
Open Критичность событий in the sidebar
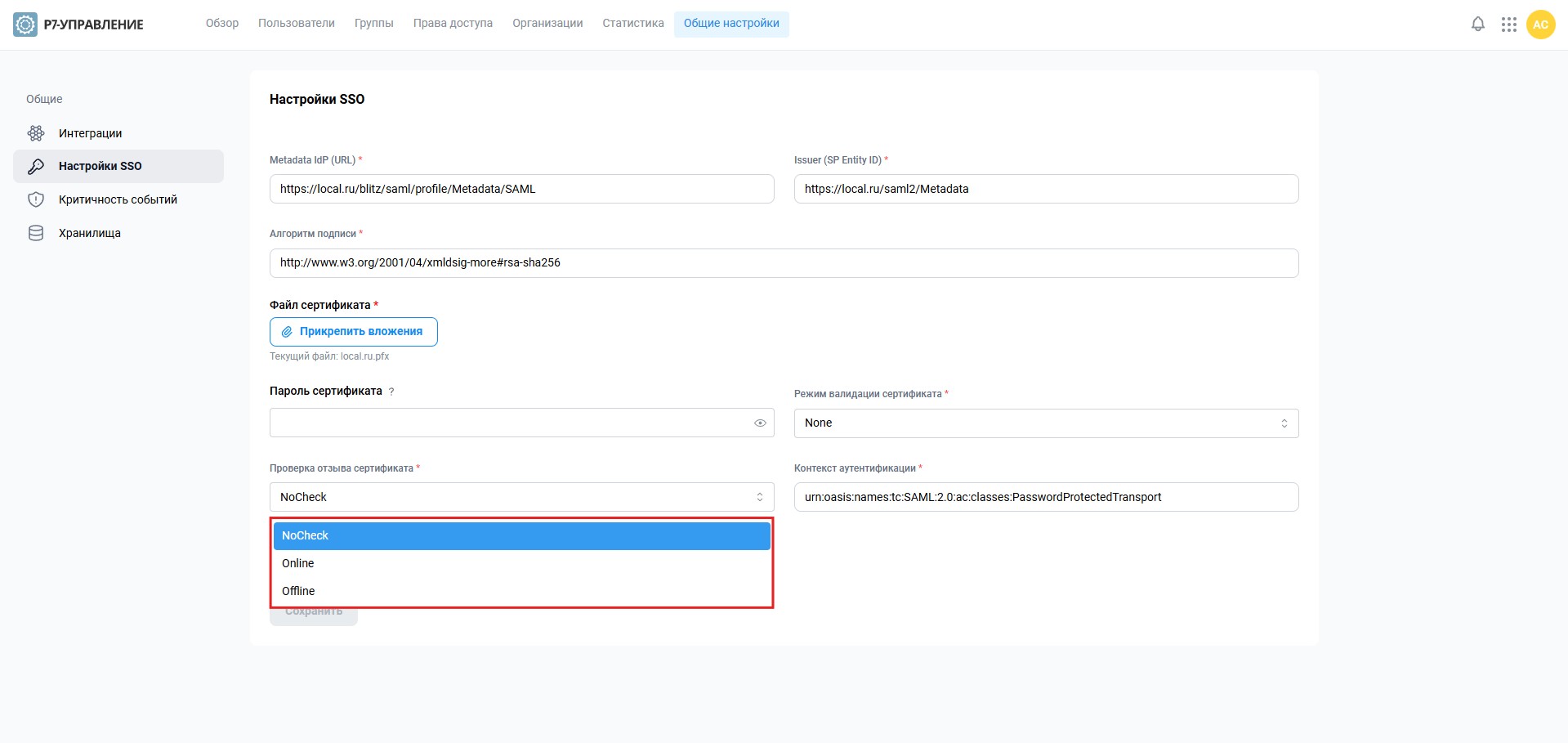point(118,199)
